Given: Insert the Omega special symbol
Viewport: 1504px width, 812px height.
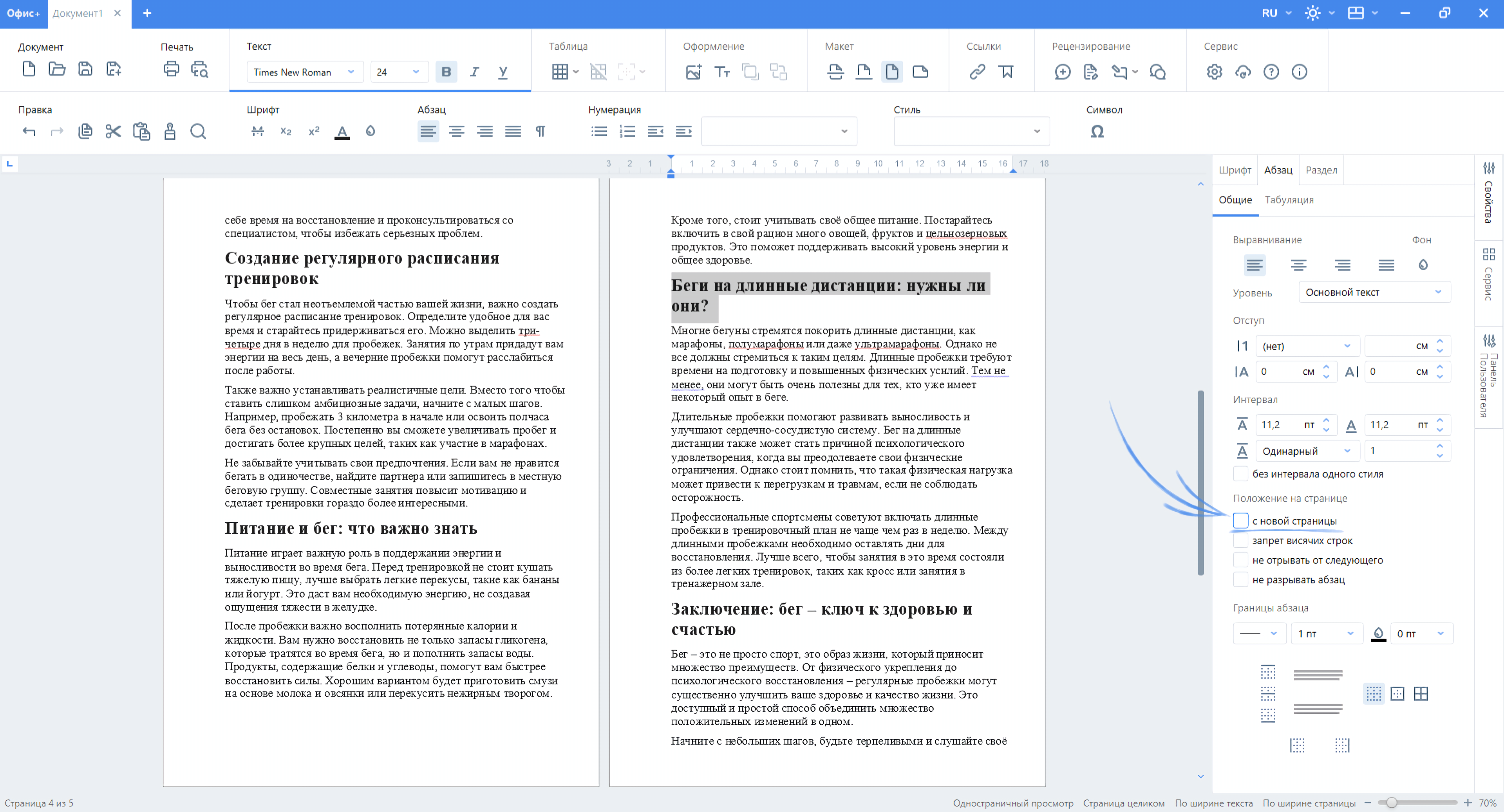Looking at the screenshot, I should pyautogui.click(x=1097, y=131).
